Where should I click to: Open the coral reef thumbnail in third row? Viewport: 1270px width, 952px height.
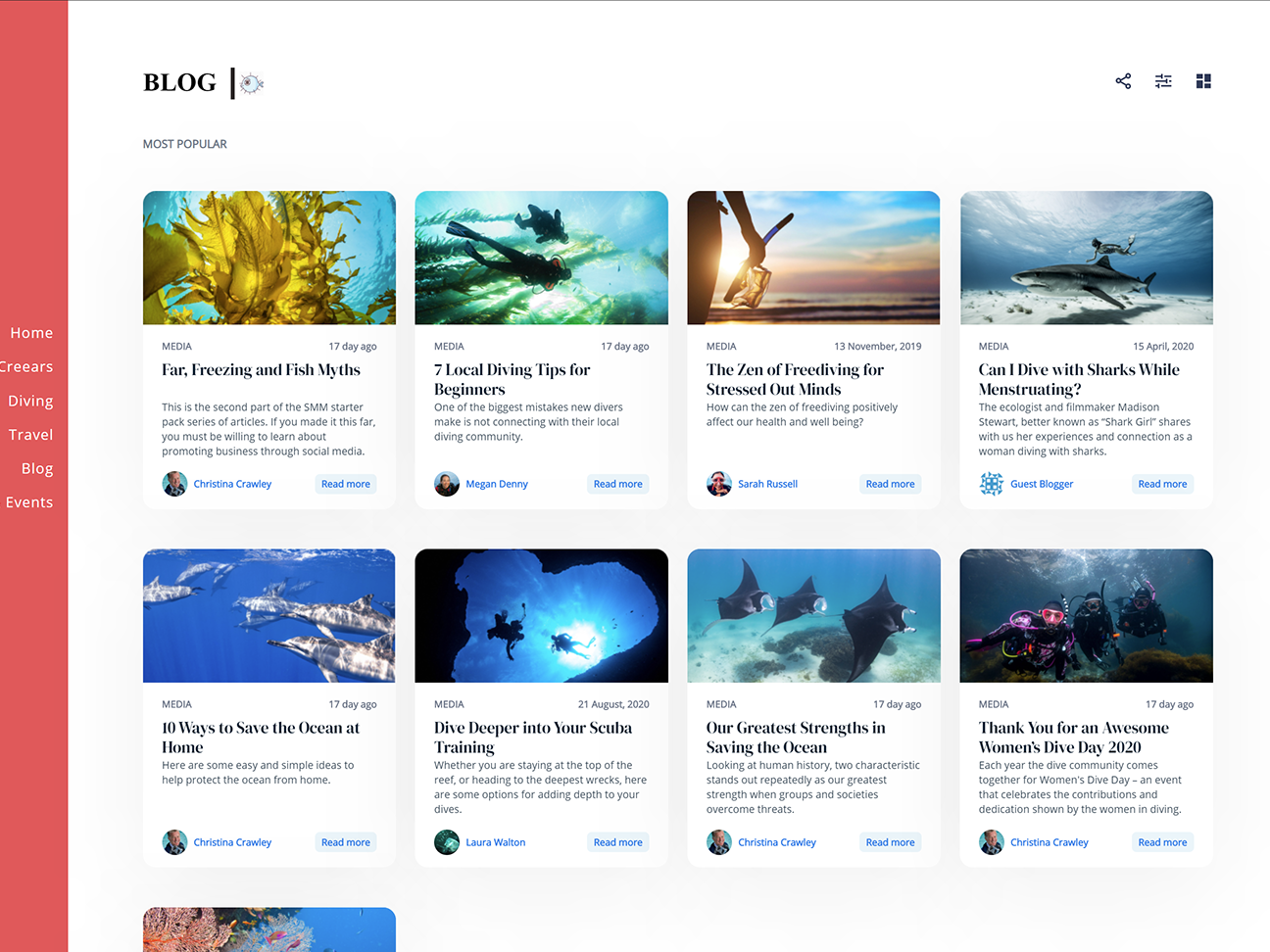[269, 929]
